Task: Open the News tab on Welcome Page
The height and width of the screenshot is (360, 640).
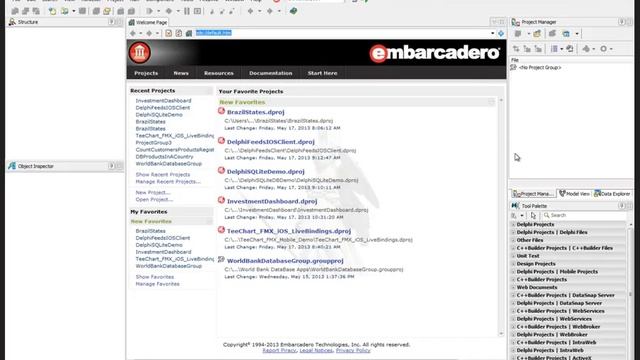Action: click(181, 73)
